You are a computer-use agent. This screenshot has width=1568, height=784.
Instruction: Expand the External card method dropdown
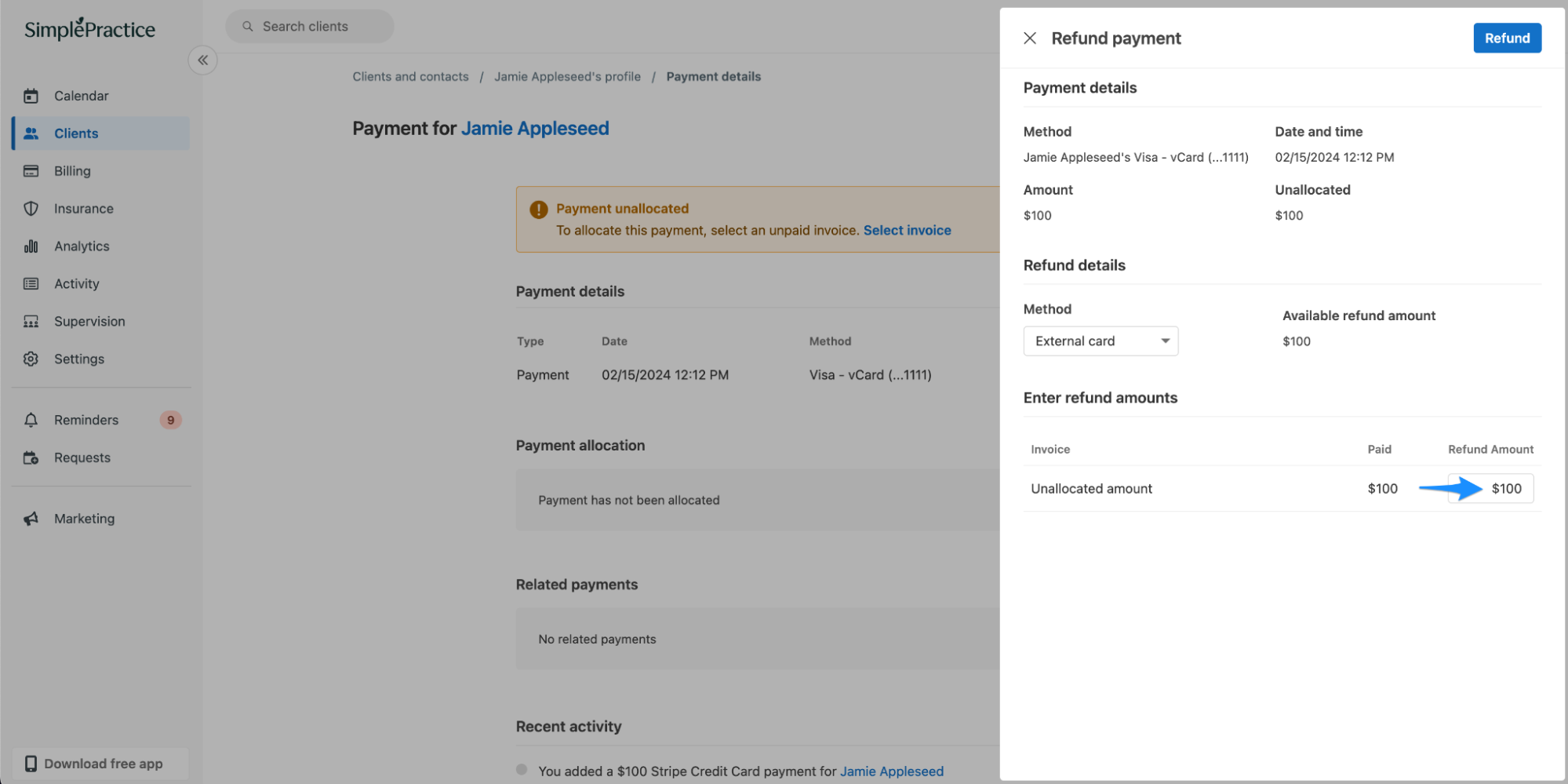click(x=1101, y=341)
